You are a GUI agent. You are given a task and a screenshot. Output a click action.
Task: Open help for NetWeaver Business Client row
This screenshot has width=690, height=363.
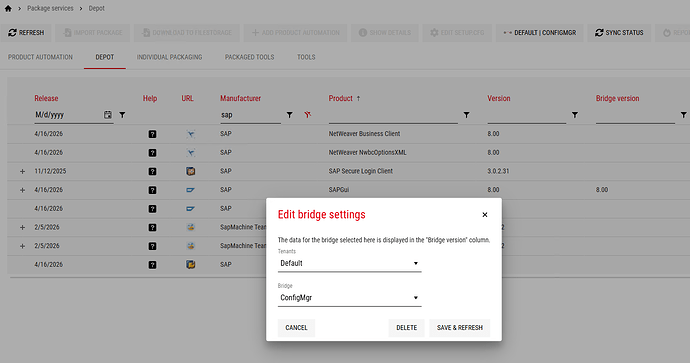[x=152, y=134]
